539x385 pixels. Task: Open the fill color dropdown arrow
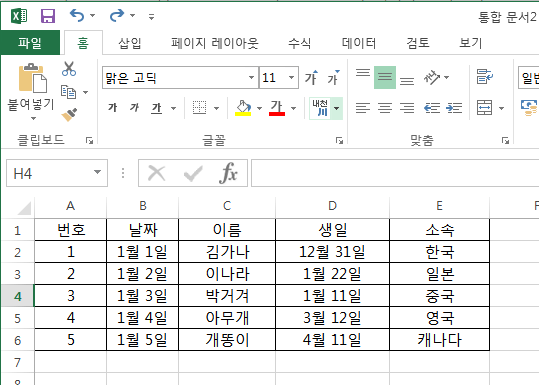point(260,108)
